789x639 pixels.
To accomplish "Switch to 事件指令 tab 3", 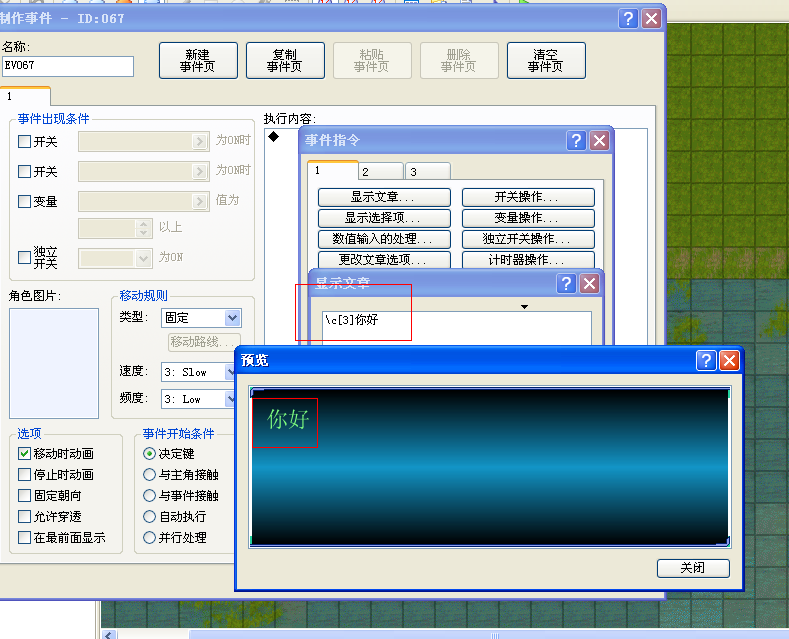I will (x=428, y=172).
